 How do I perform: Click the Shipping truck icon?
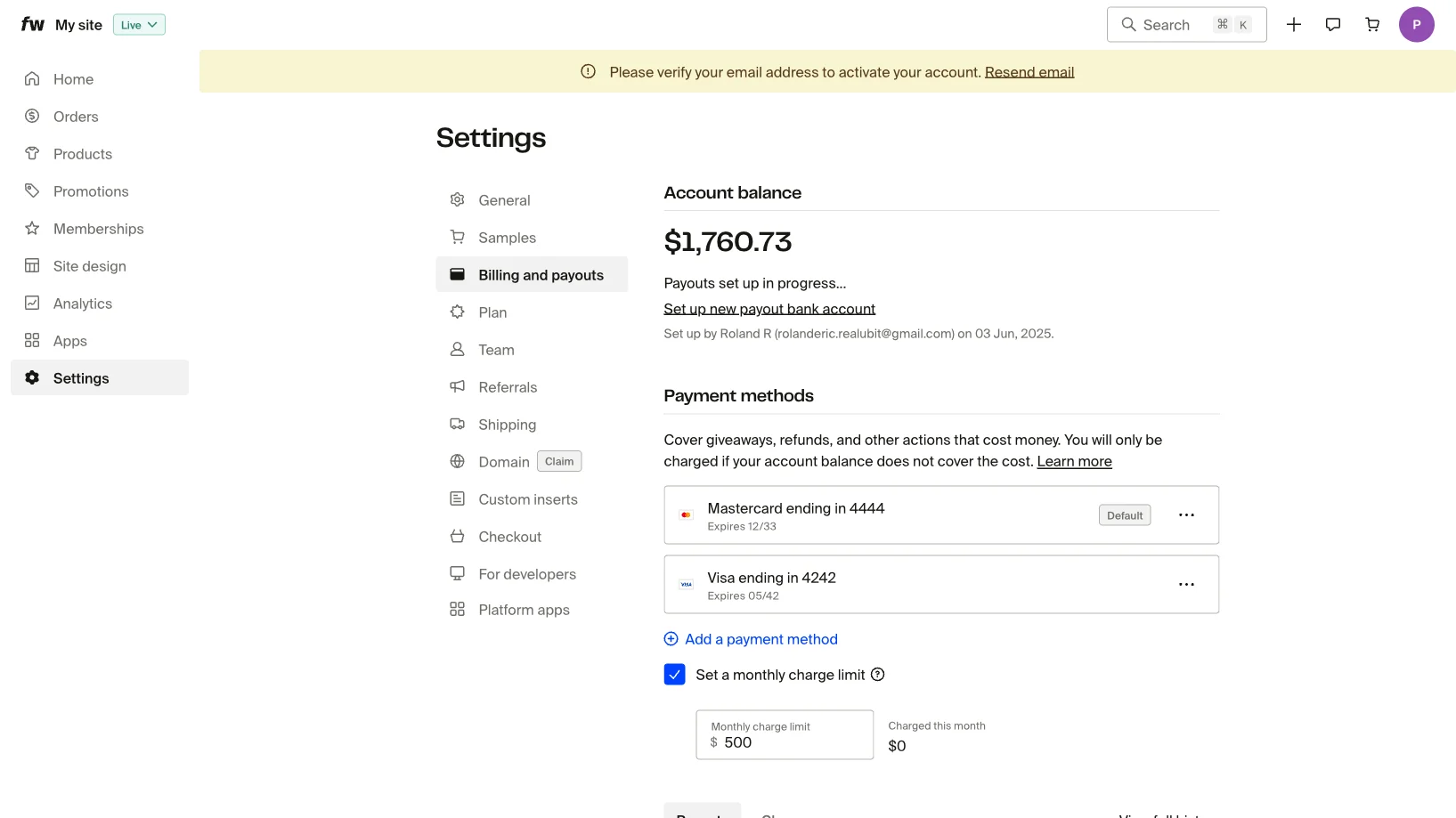457,424
